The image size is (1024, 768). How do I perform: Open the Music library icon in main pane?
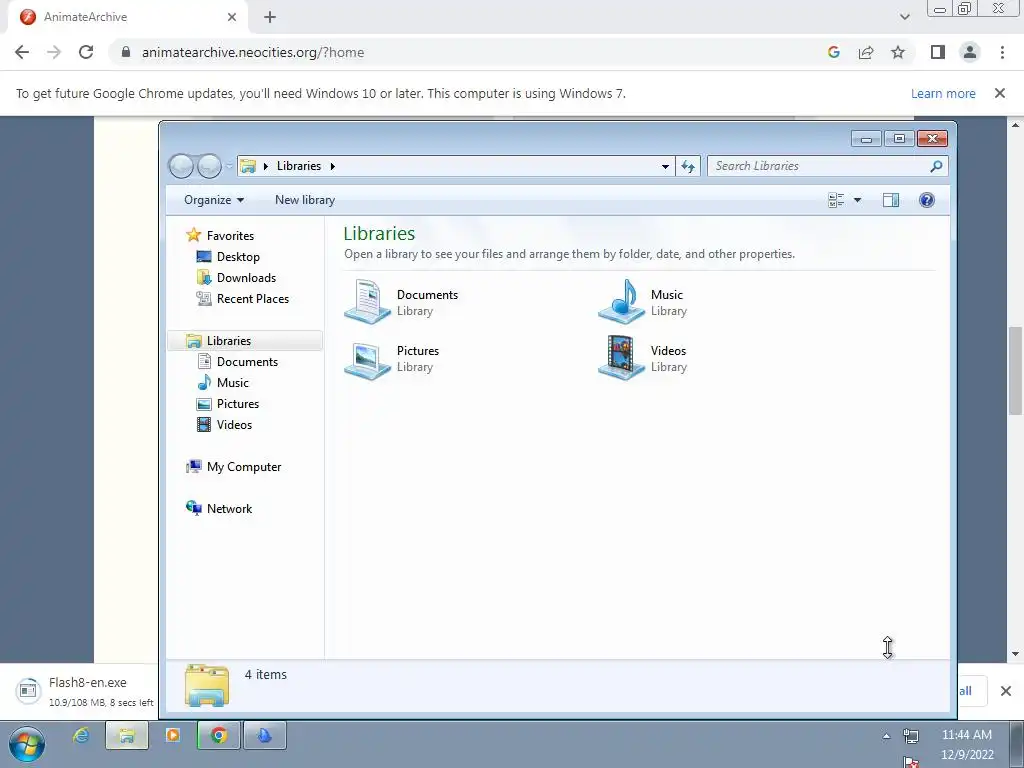621,302
